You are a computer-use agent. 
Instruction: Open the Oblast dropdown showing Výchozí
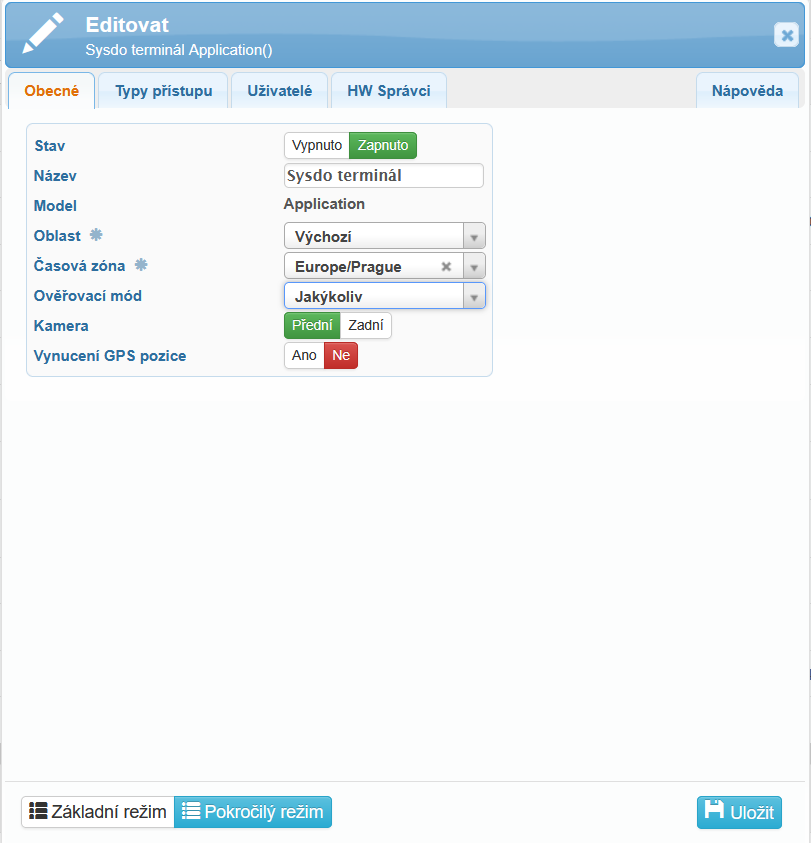(384, 237)
